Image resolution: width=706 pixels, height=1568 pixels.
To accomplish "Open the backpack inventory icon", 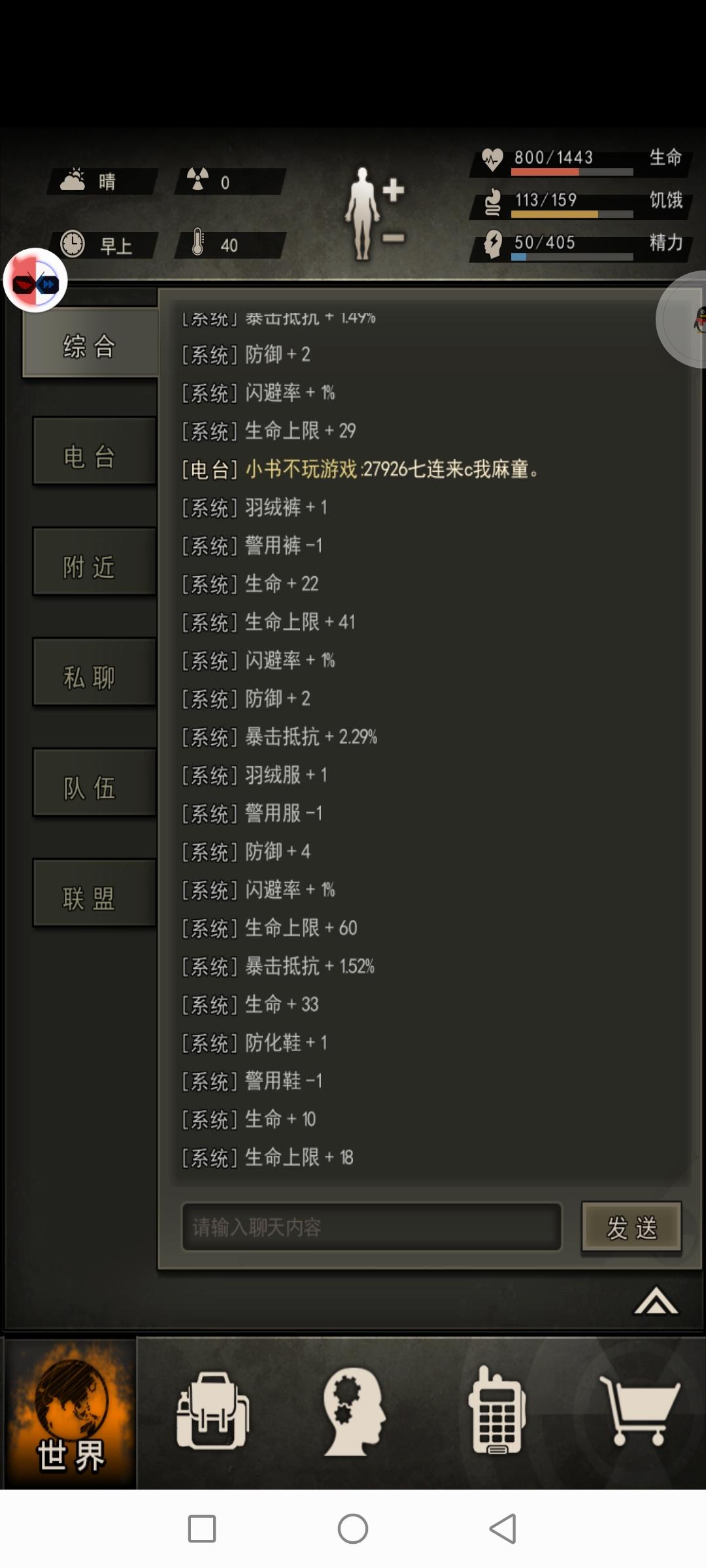I will 212,1411.
